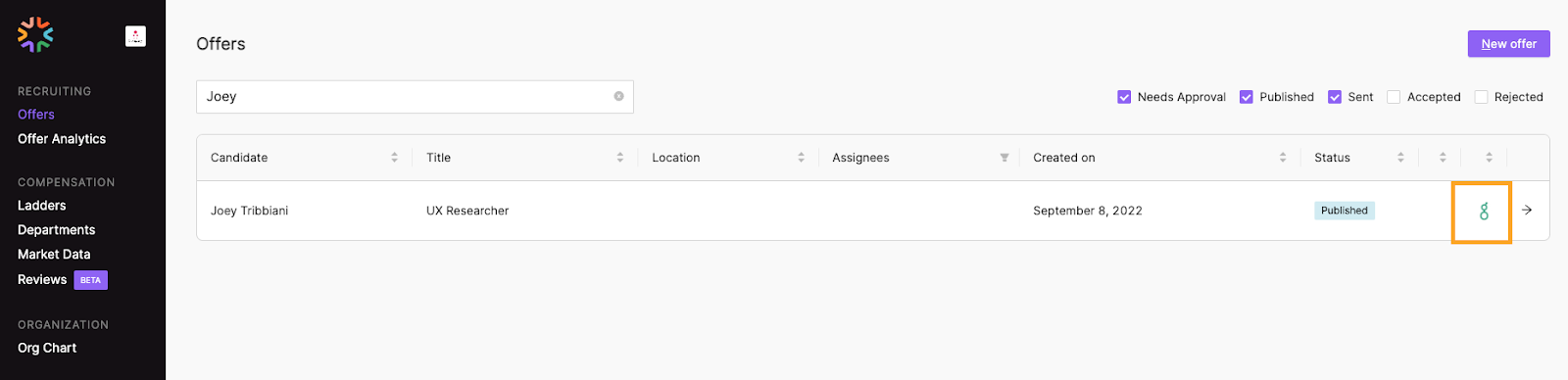Open the company avatar icon in sidebar
This screenshot has width=1568, height=380.
[x=136, y=36]
